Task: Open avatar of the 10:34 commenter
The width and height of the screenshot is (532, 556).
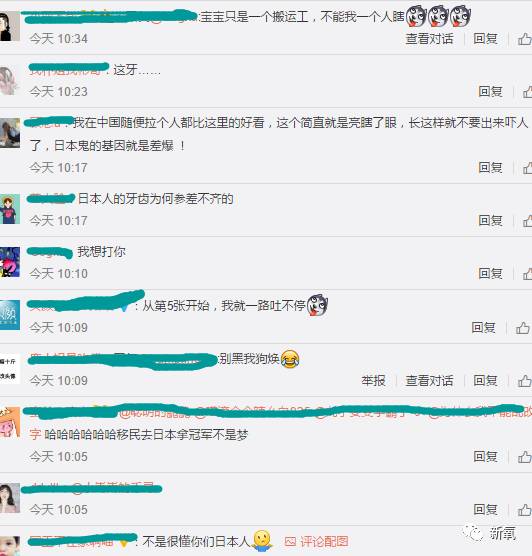Action: coord(10,26)
